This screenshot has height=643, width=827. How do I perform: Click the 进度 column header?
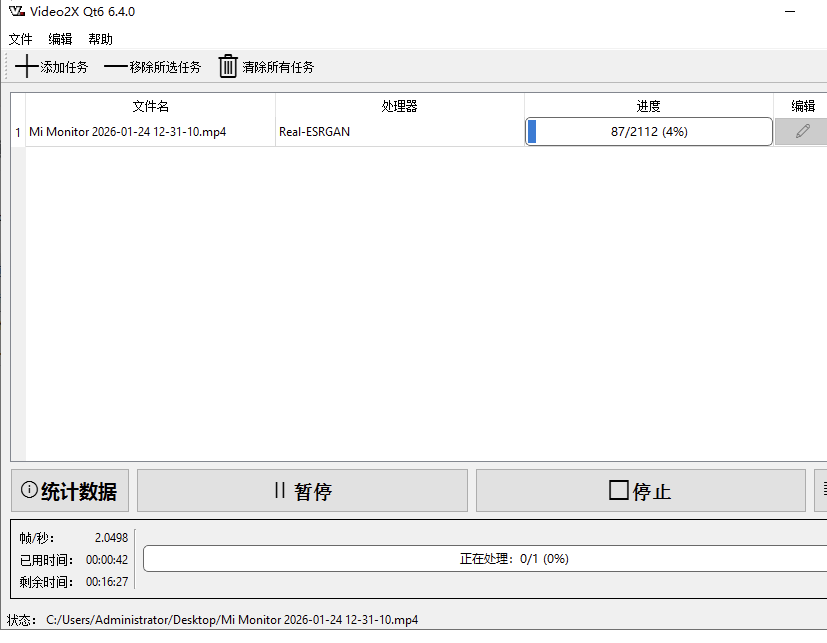(648, 106)
